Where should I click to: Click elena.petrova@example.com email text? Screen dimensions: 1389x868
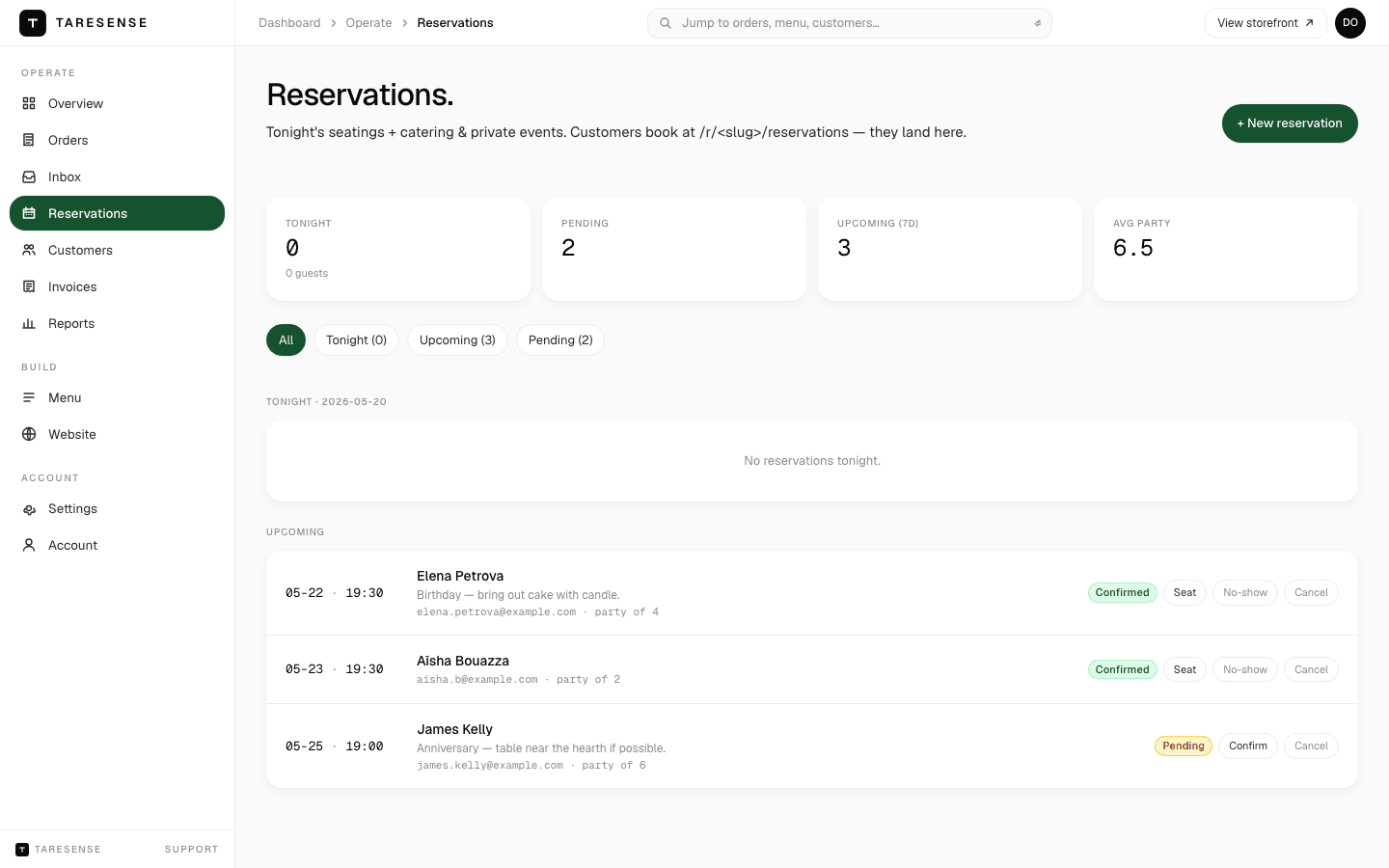496,612
